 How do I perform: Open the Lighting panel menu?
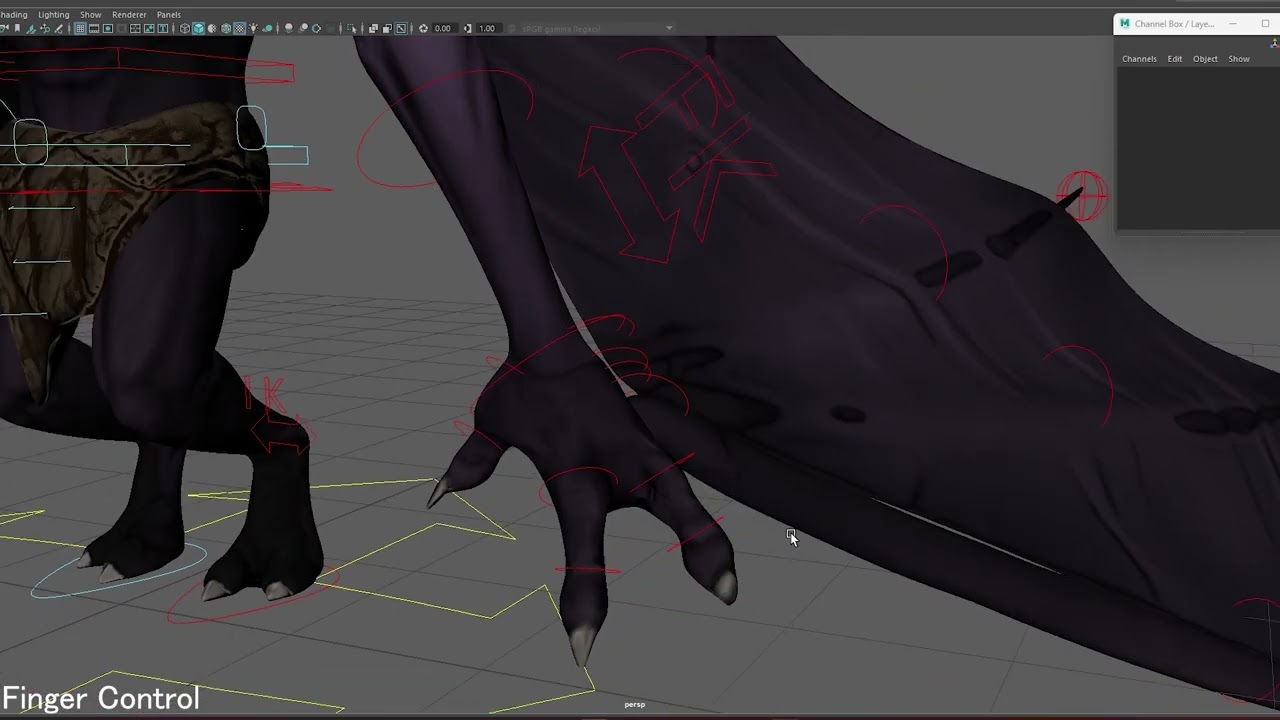53,15
